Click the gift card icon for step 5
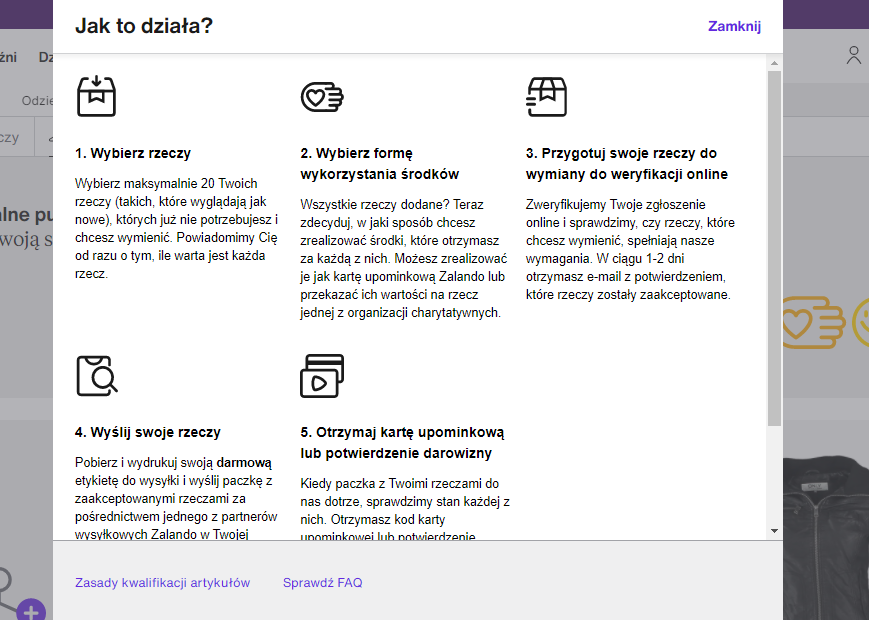869x620 pixels. [322, 376]
